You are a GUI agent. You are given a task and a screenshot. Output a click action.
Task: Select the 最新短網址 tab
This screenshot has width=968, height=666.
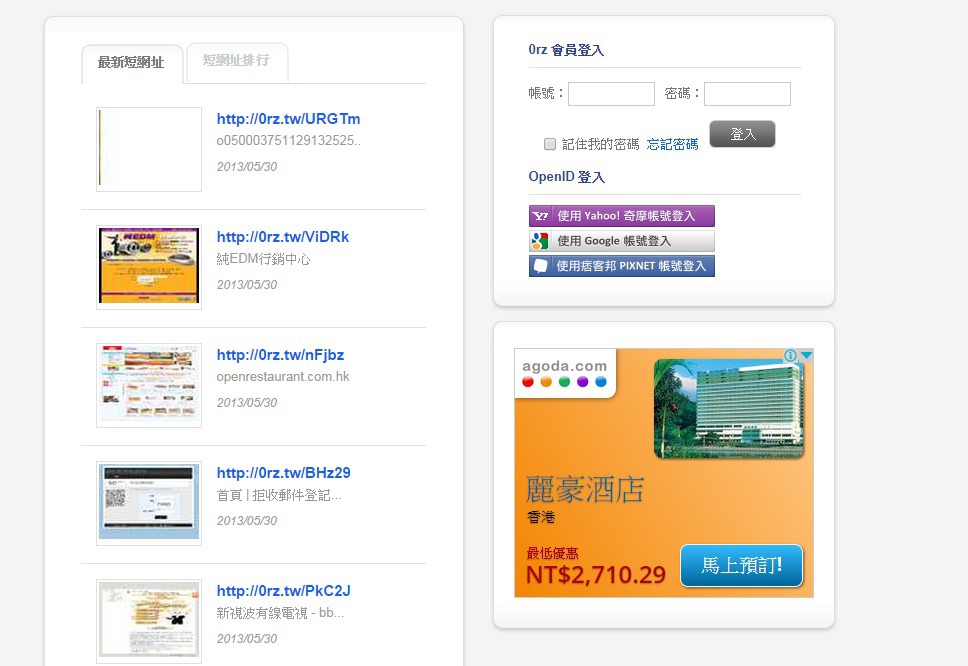131,63
